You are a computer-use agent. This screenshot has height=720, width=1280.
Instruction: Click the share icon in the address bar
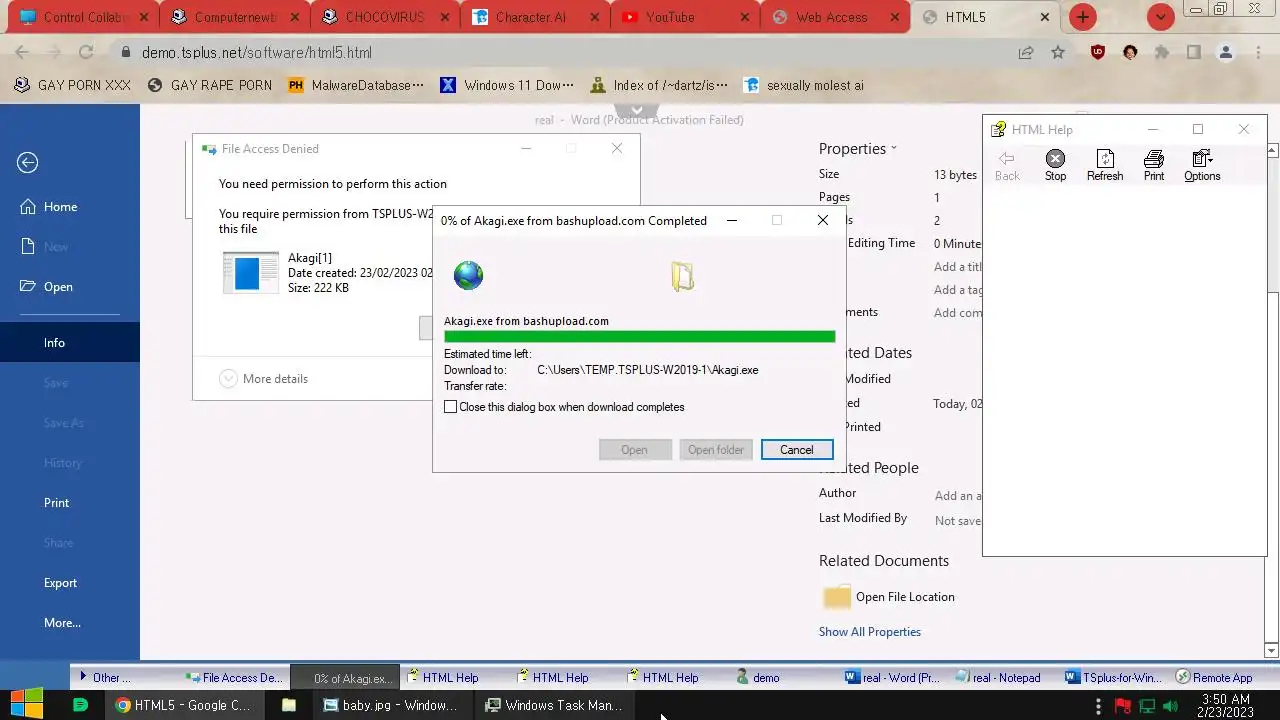[1026, 53]
